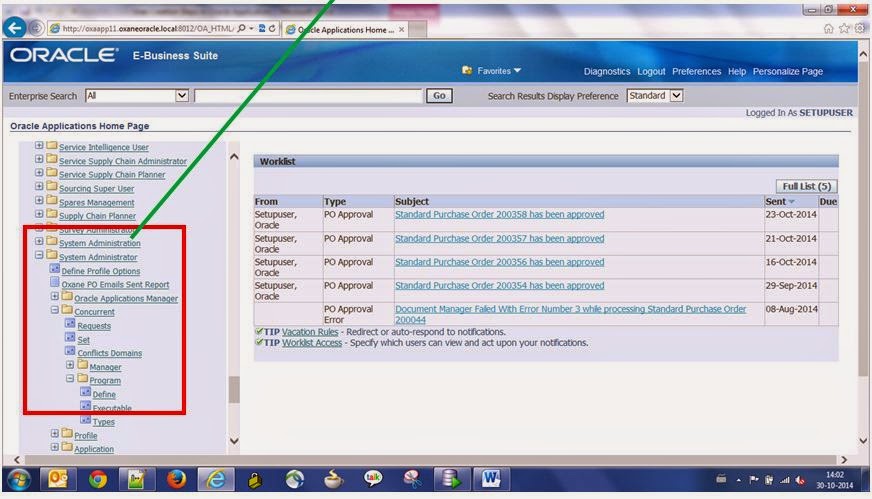
Task: Click horizontal scrollbar right arrow
Action: (x=844, y=460)
